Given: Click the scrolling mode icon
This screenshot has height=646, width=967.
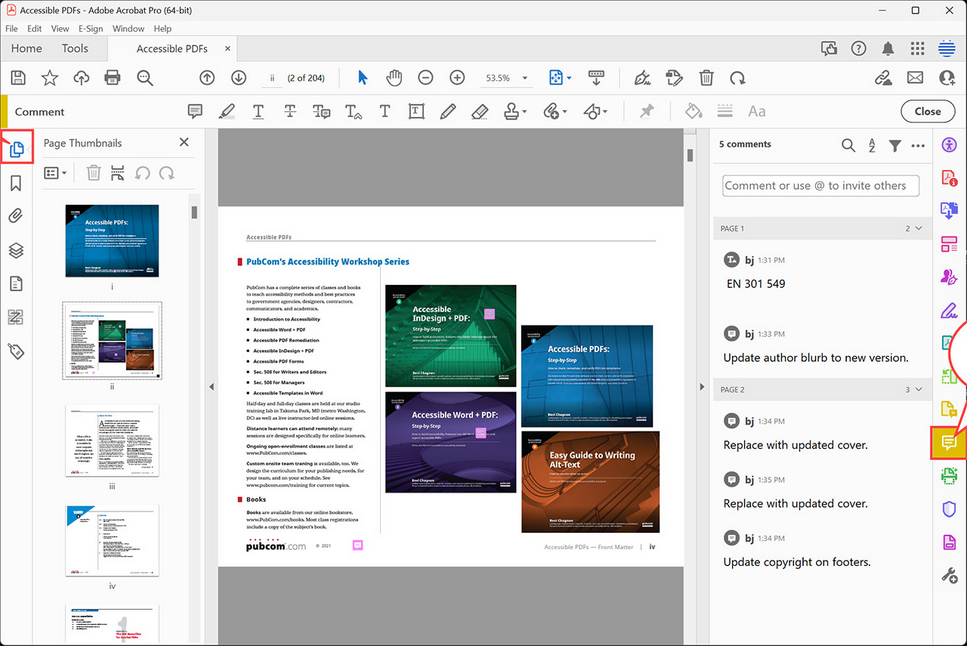Looking at the screenshot, I should 596,78.
